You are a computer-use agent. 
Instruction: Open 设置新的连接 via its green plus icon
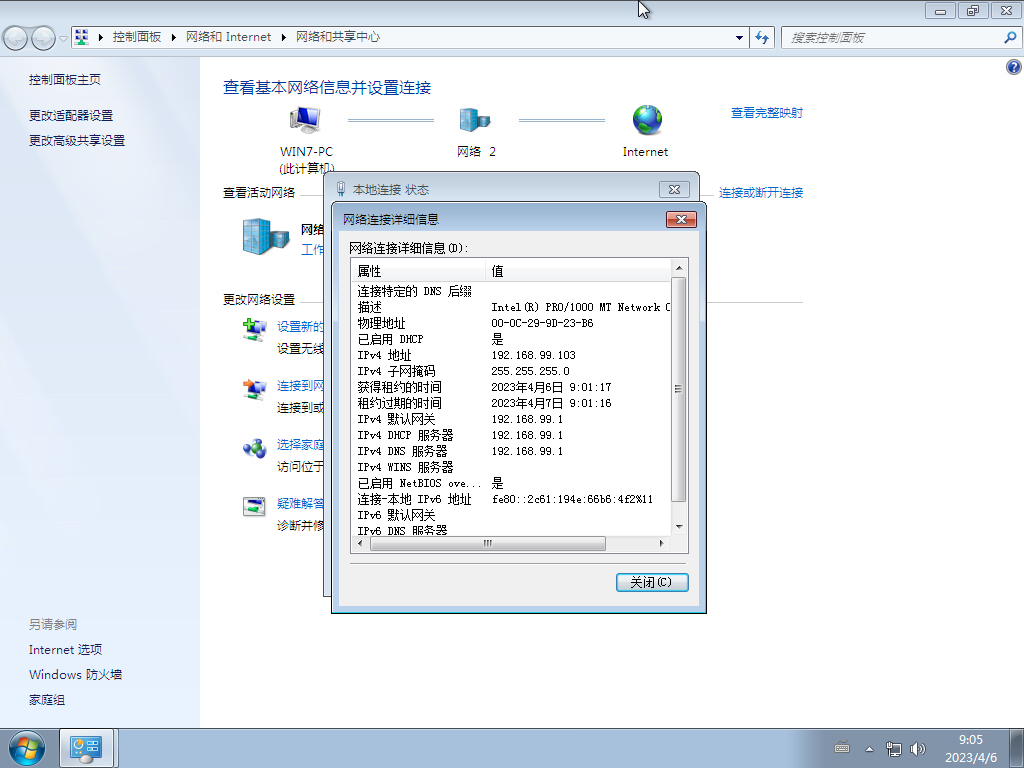(x=253, y=330)
